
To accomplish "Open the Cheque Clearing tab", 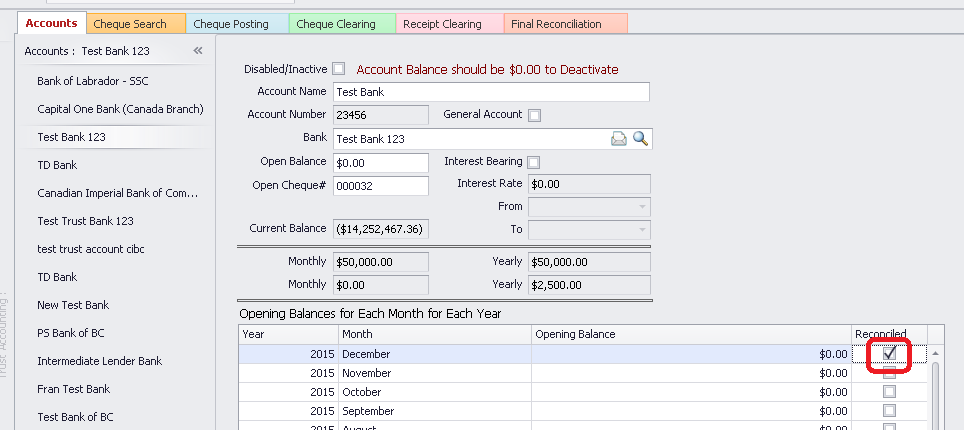I will 342,24.
